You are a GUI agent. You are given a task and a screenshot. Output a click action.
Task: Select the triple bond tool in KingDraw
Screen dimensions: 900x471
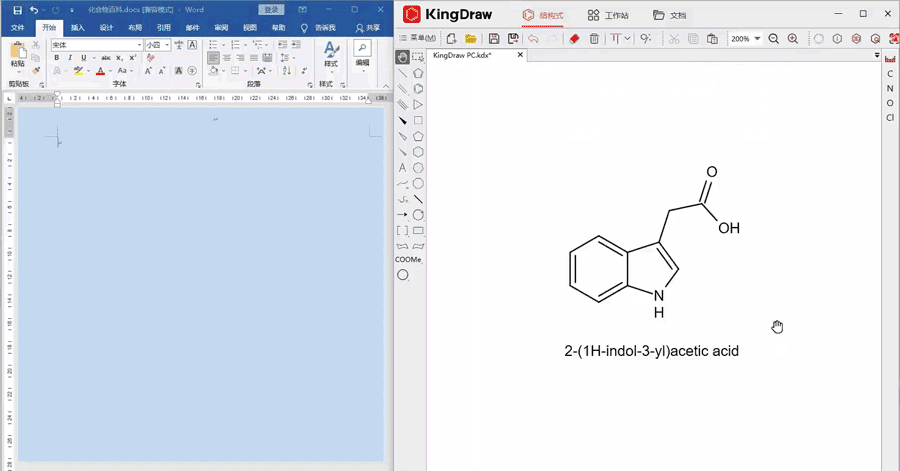402,104
